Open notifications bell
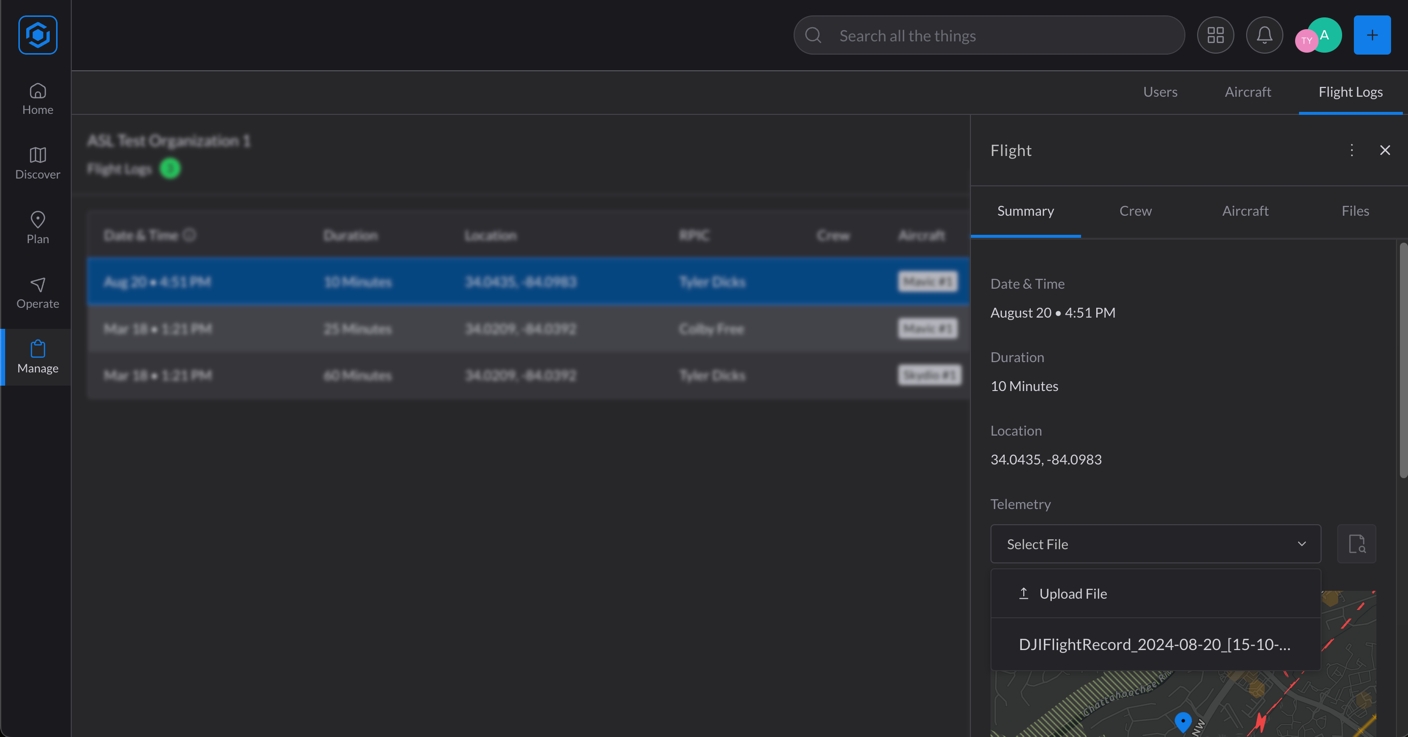 (1264, 35)
